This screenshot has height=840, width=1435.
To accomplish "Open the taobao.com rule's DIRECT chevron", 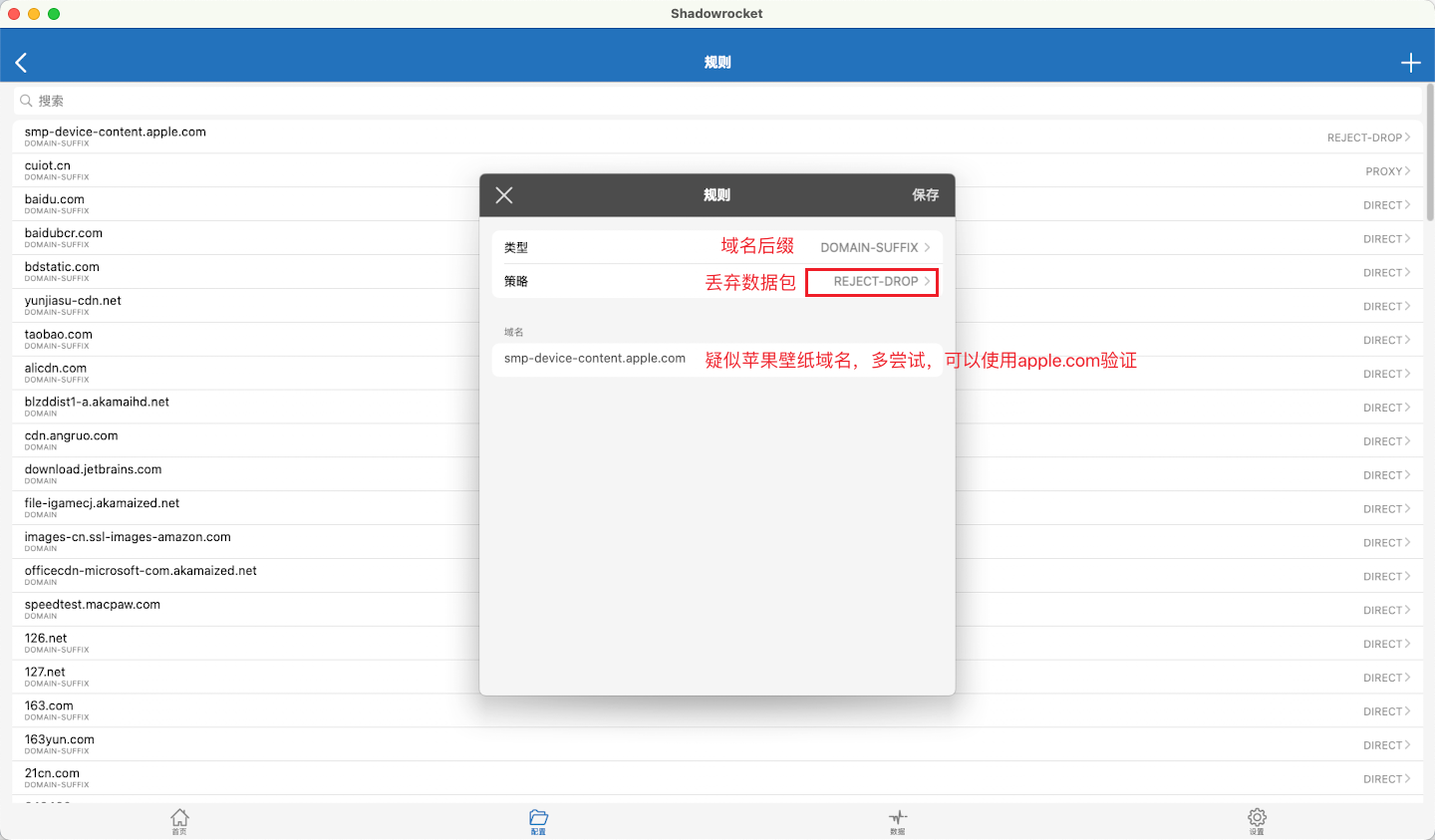I will pos(1407,341).
